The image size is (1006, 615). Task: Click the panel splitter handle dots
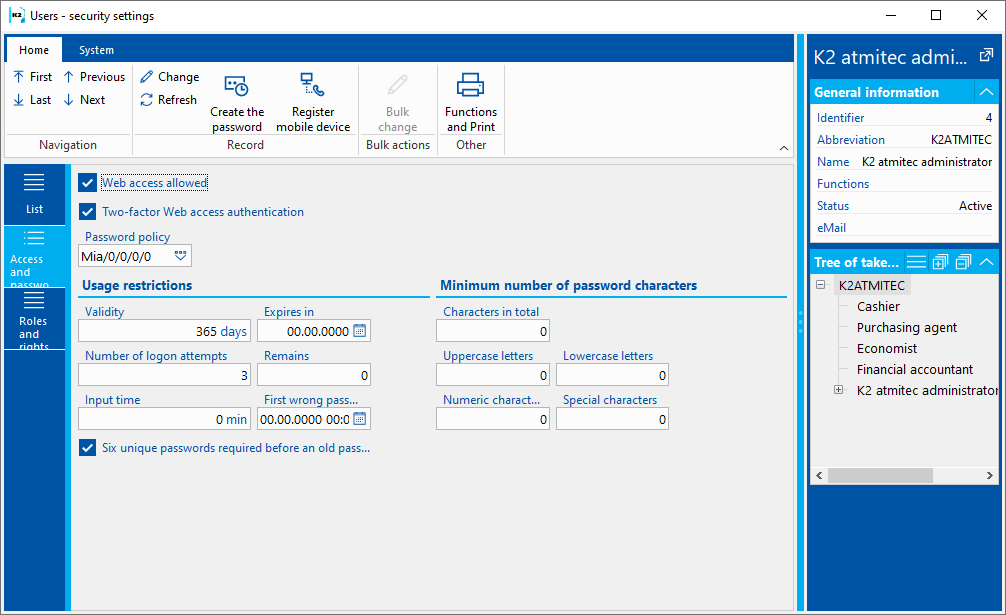click(x=800, y=322)
